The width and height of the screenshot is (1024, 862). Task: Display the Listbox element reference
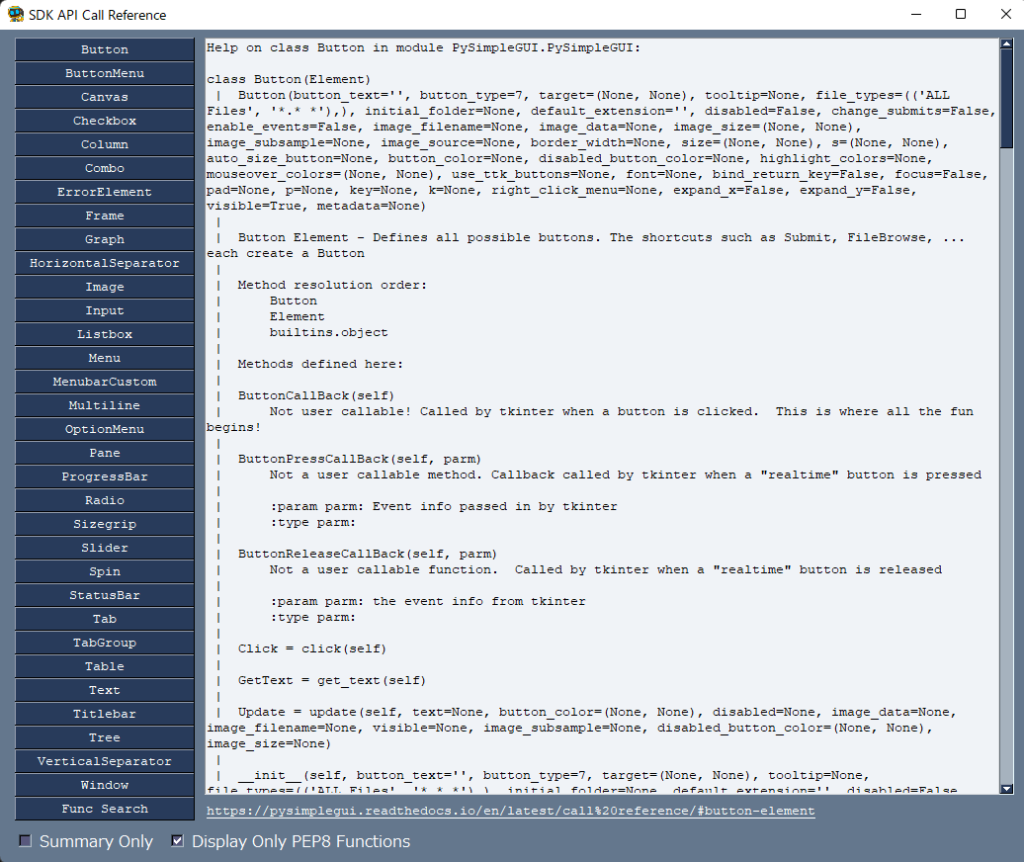[105, 334]
